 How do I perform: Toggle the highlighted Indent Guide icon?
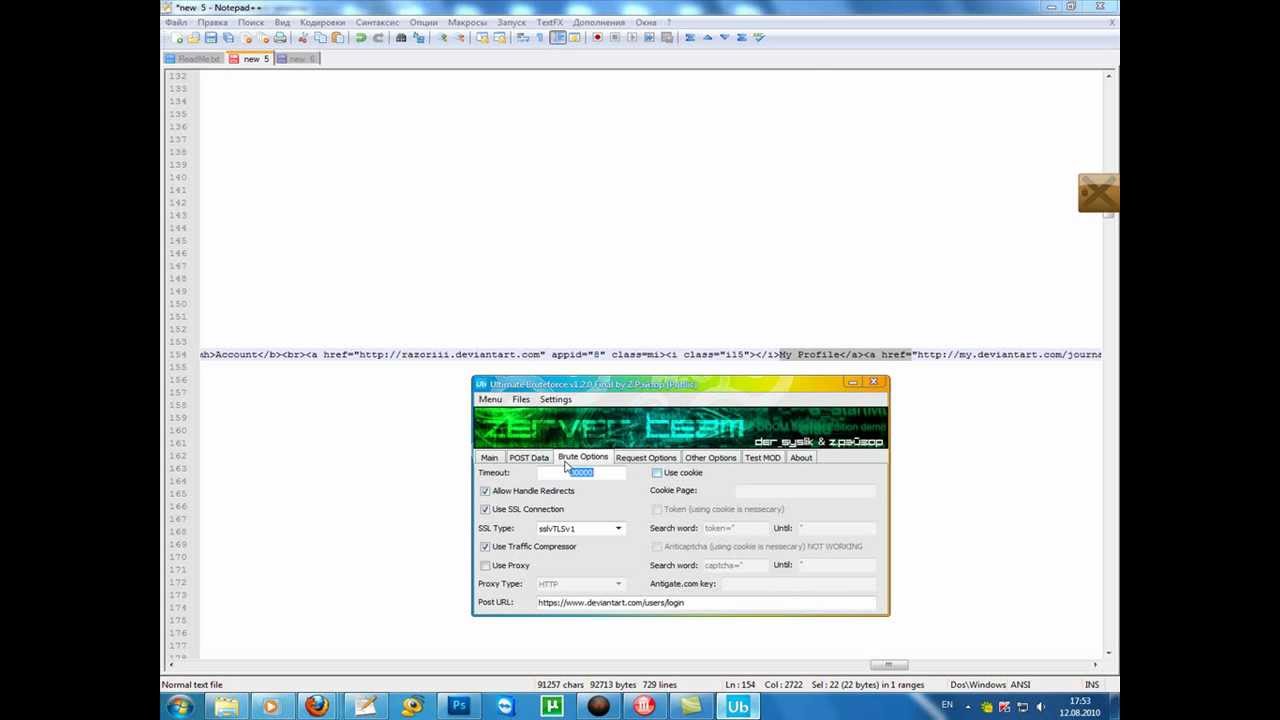[x=557, y=38]
